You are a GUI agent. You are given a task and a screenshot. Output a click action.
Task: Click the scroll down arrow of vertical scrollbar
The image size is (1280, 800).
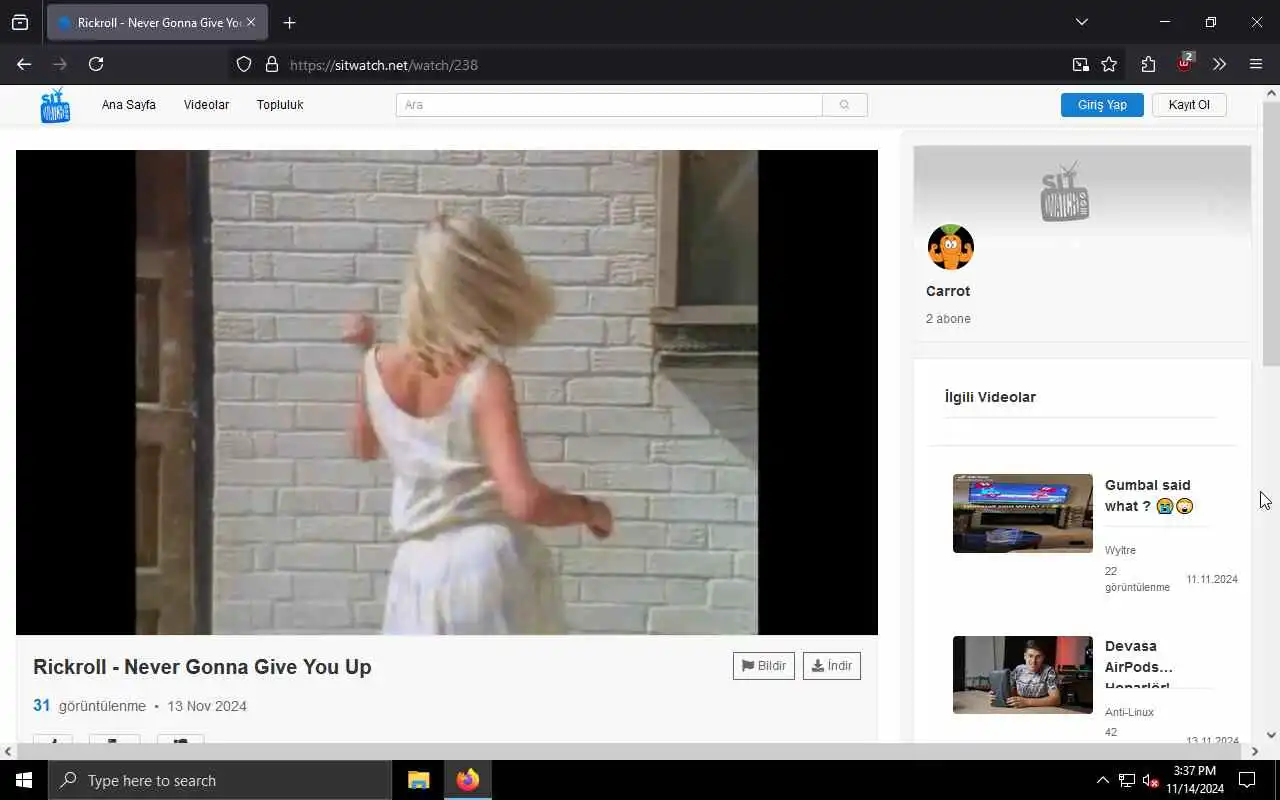point(1272,734)
